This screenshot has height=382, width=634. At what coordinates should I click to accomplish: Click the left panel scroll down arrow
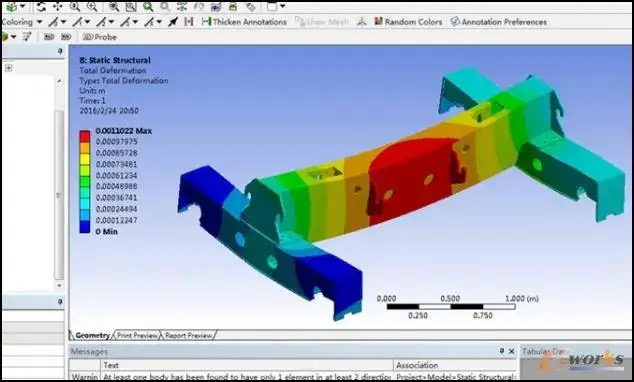click(59, 285)
